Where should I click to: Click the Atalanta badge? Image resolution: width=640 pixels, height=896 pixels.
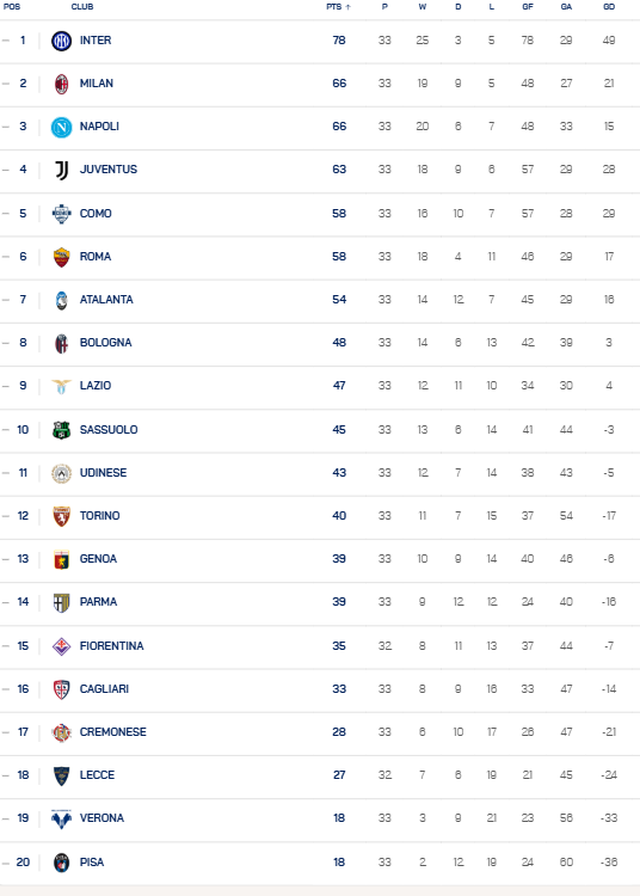[x=62, y=299]
